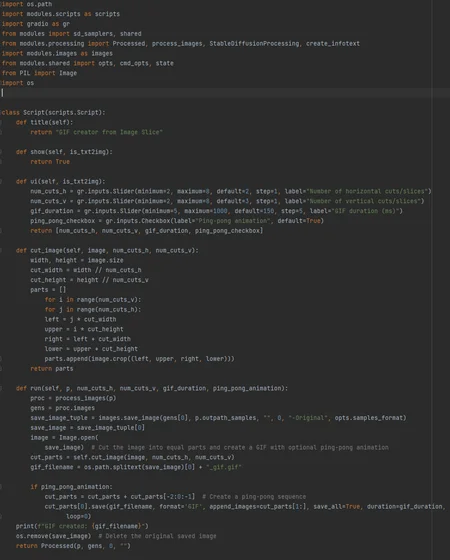Collapse the fold marker beside def ui
The height and width of the screenshot is (560, 450).
pyautogui.click(x=1, y=181)
